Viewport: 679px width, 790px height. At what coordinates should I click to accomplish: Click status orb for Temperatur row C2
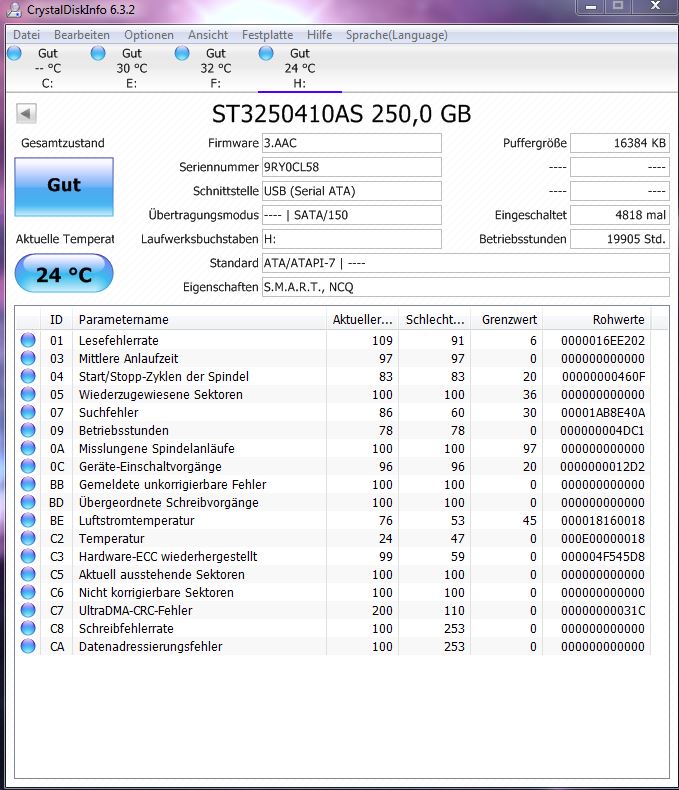coord(28,538)
